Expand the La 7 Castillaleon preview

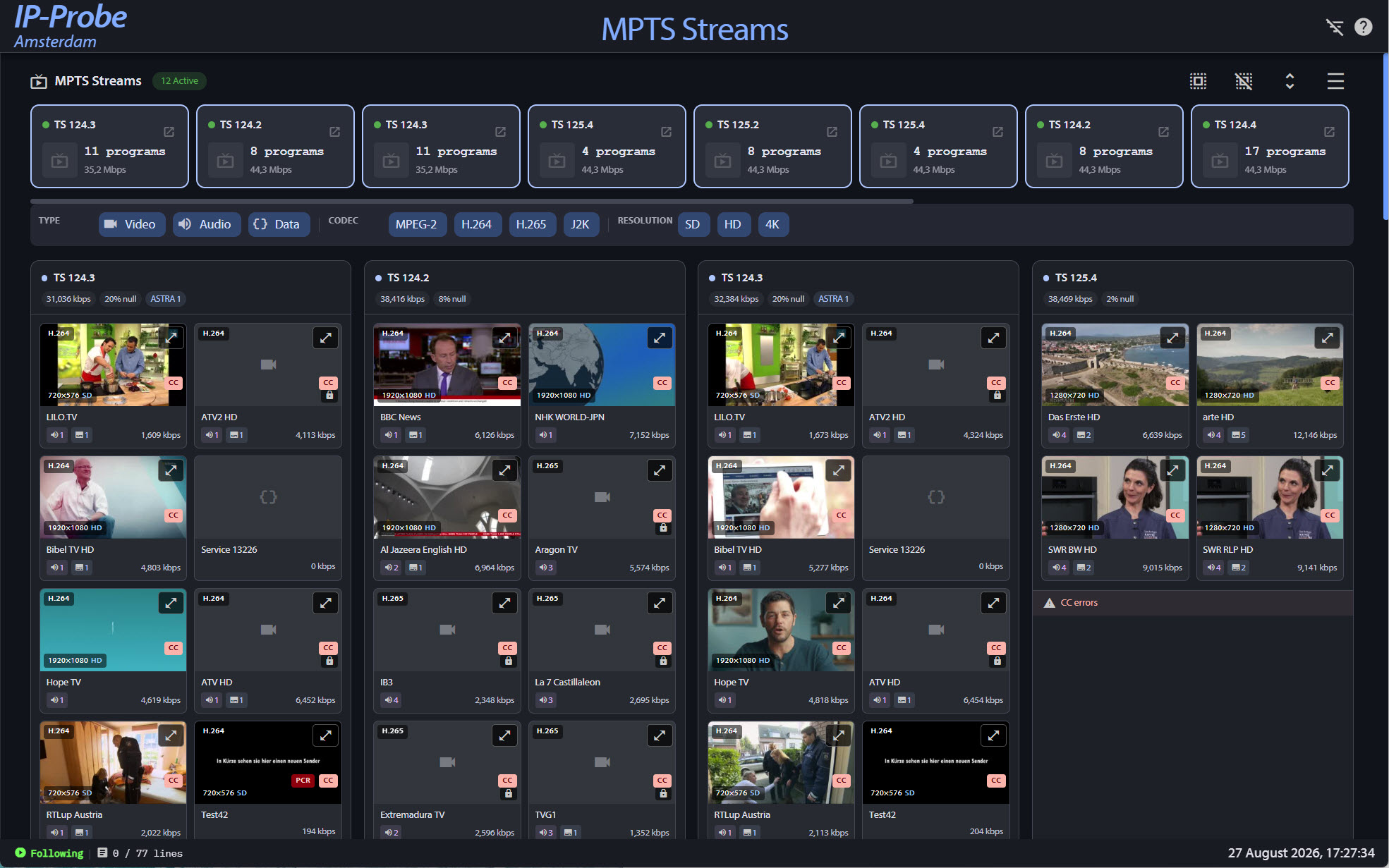point(660,603)
